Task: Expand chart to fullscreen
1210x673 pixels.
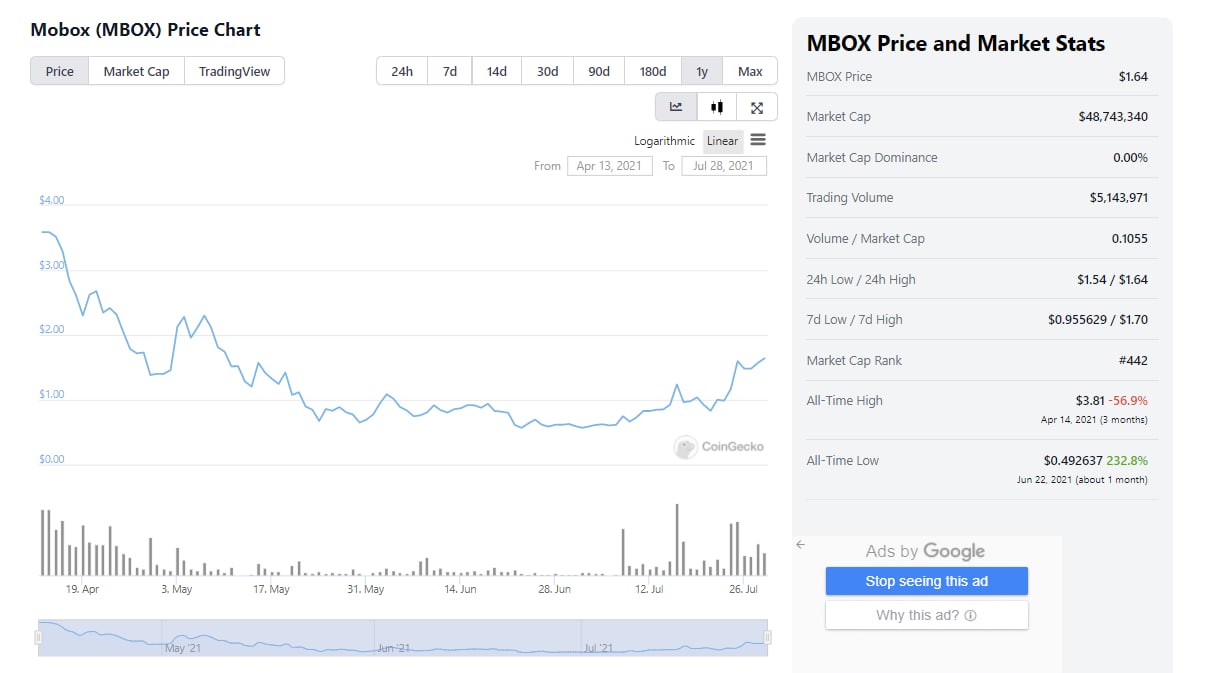Action: click(x=757, y=107)
